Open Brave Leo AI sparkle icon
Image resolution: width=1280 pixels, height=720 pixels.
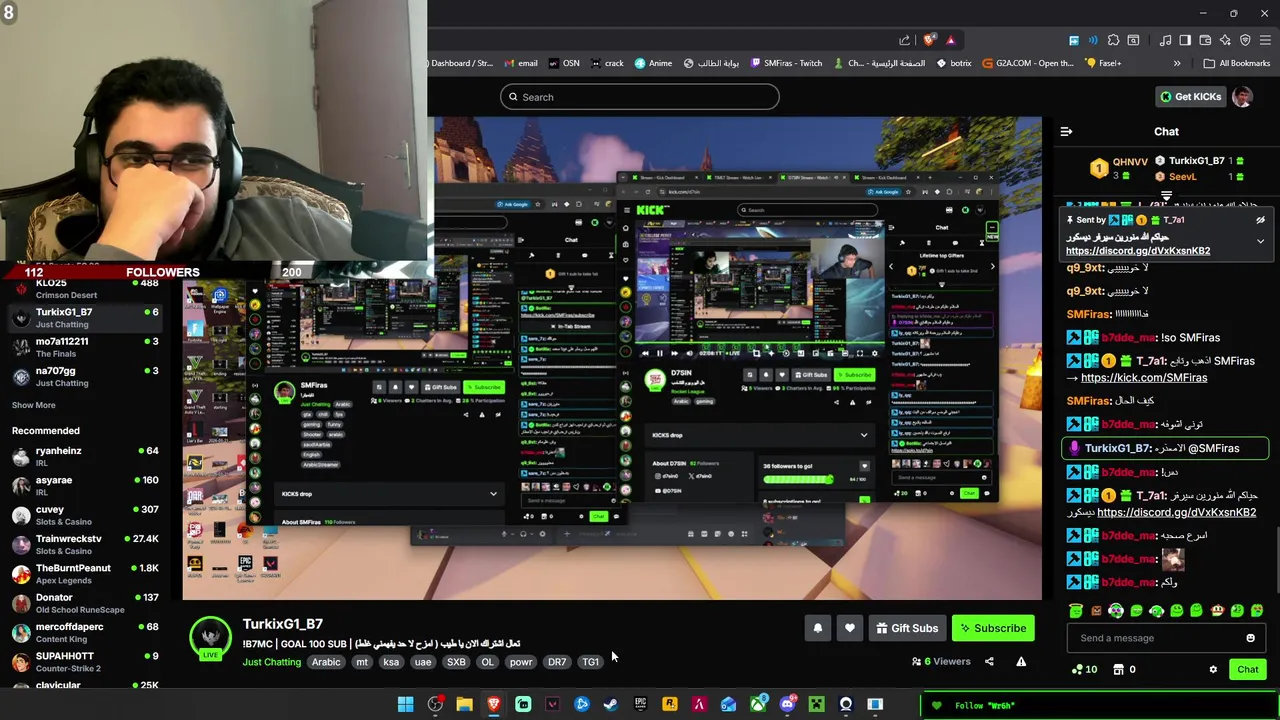coord(1226,40)
